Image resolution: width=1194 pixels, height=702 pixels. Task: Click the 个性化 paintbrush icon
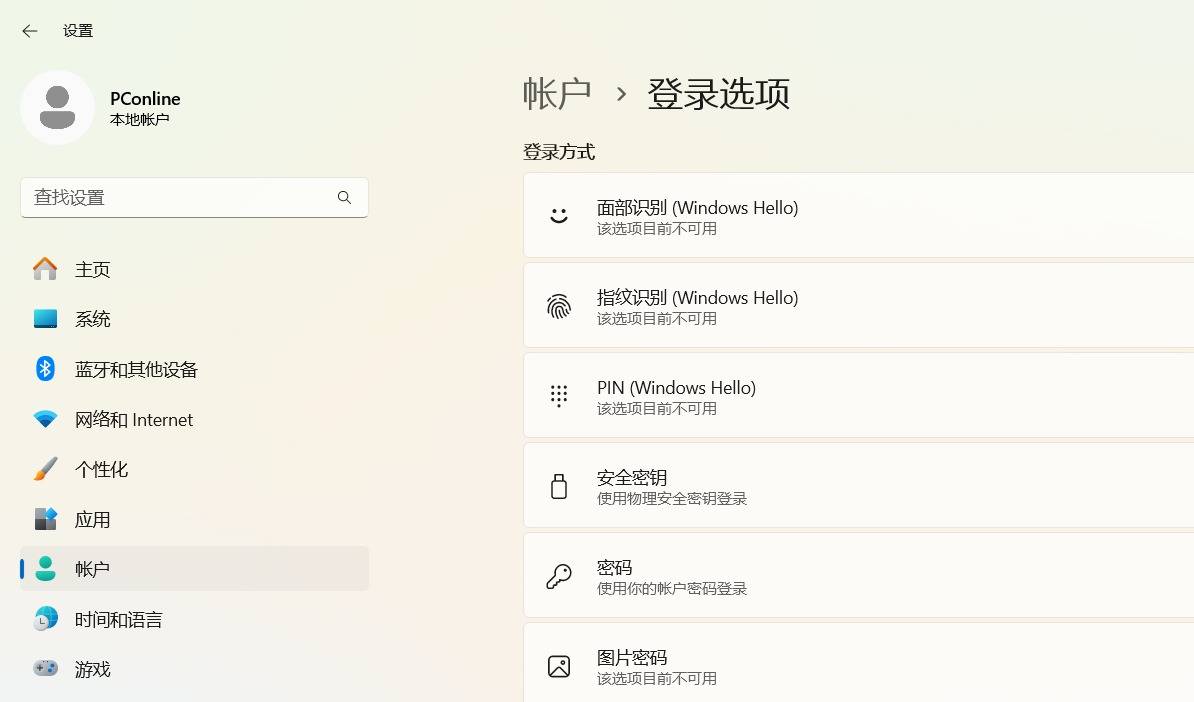click(45, 469)
